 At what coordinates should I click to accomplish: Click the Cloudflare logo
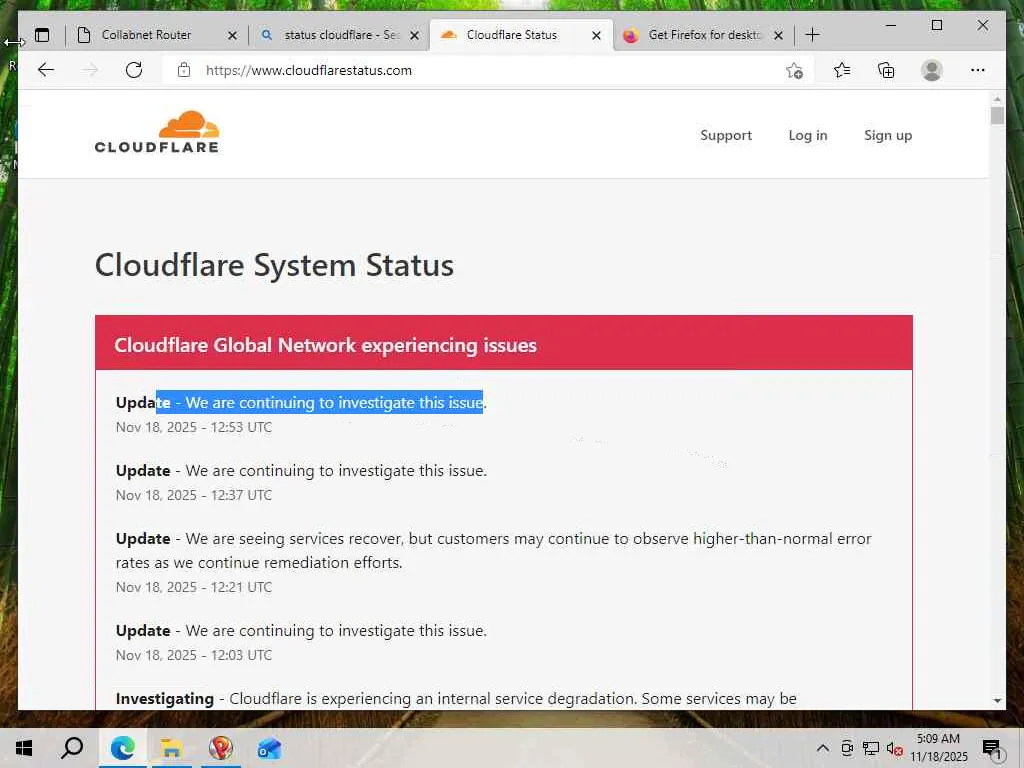[157, 132]
